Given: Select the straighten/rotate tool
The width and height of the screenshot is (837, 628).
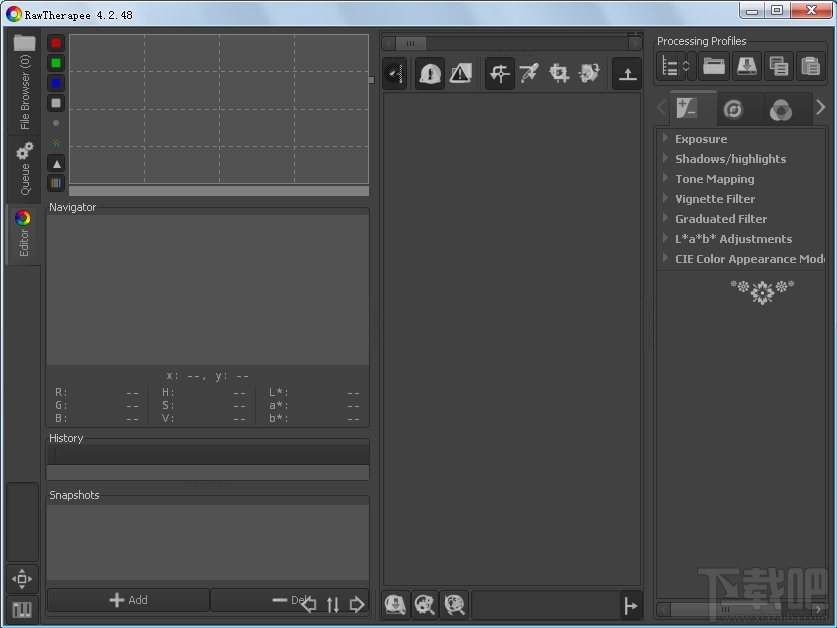Looking at the screenshot, I should (x=589, y=73).
